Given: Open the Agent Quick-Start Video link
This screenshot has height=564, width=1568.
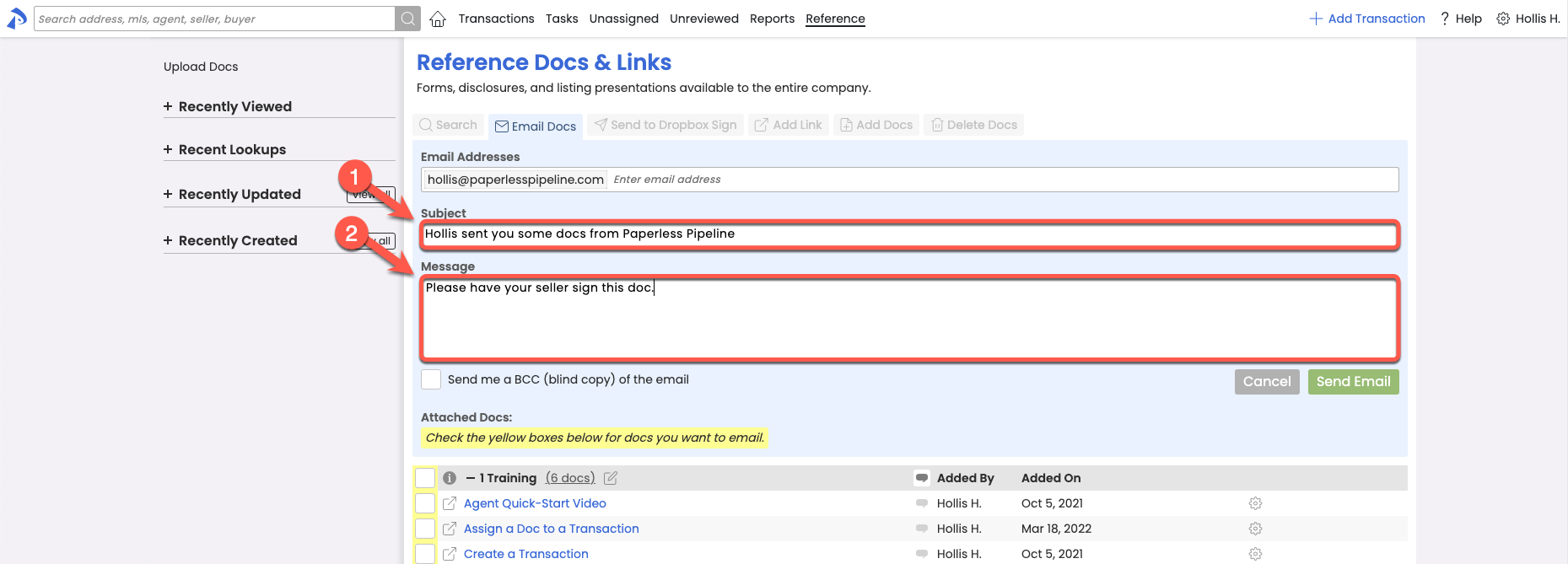Looking at the screenshot, I should click(x=535, y=503).
